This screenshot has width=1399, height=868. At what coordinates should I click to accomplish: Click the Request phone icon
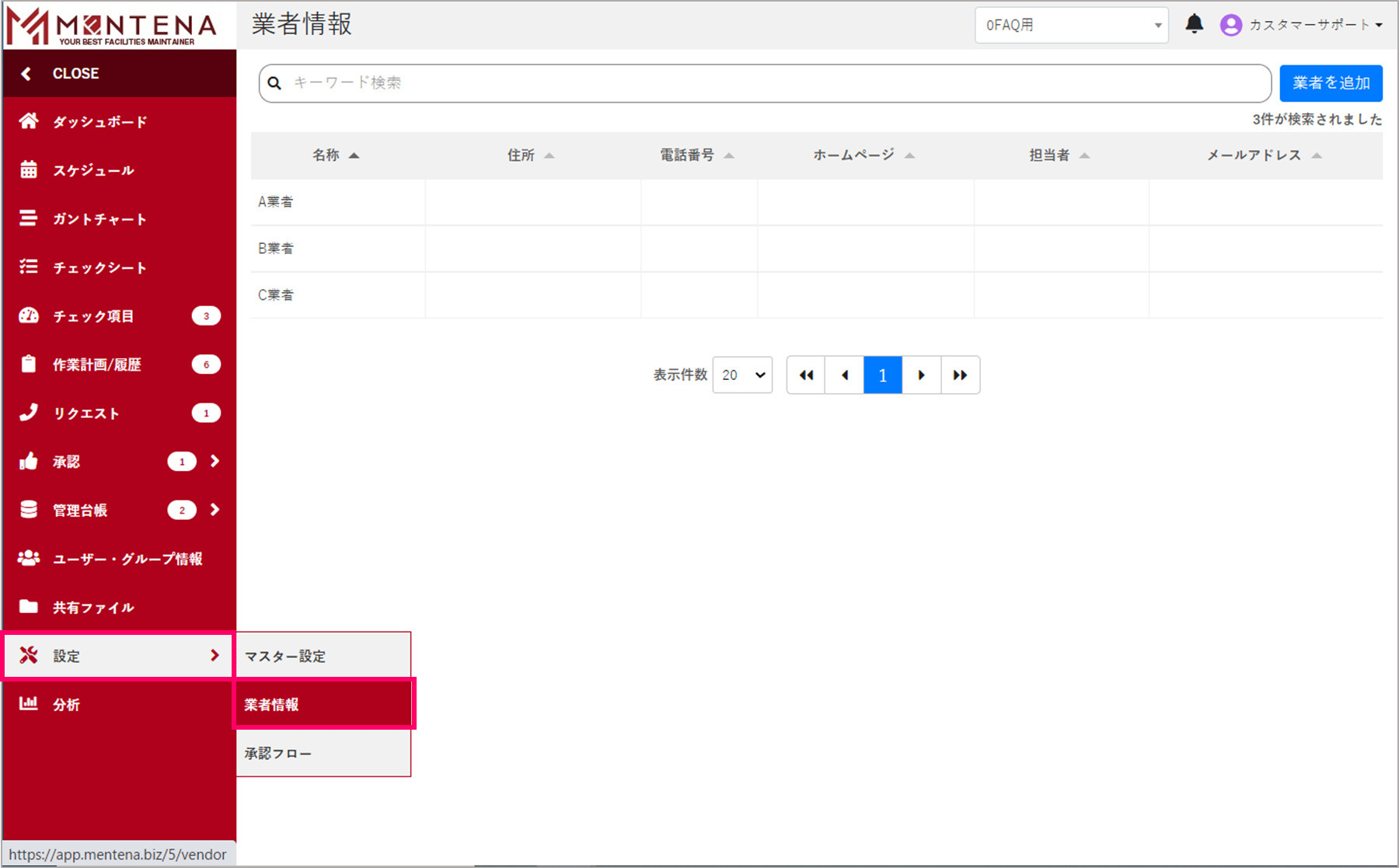(x=29, y=413)
